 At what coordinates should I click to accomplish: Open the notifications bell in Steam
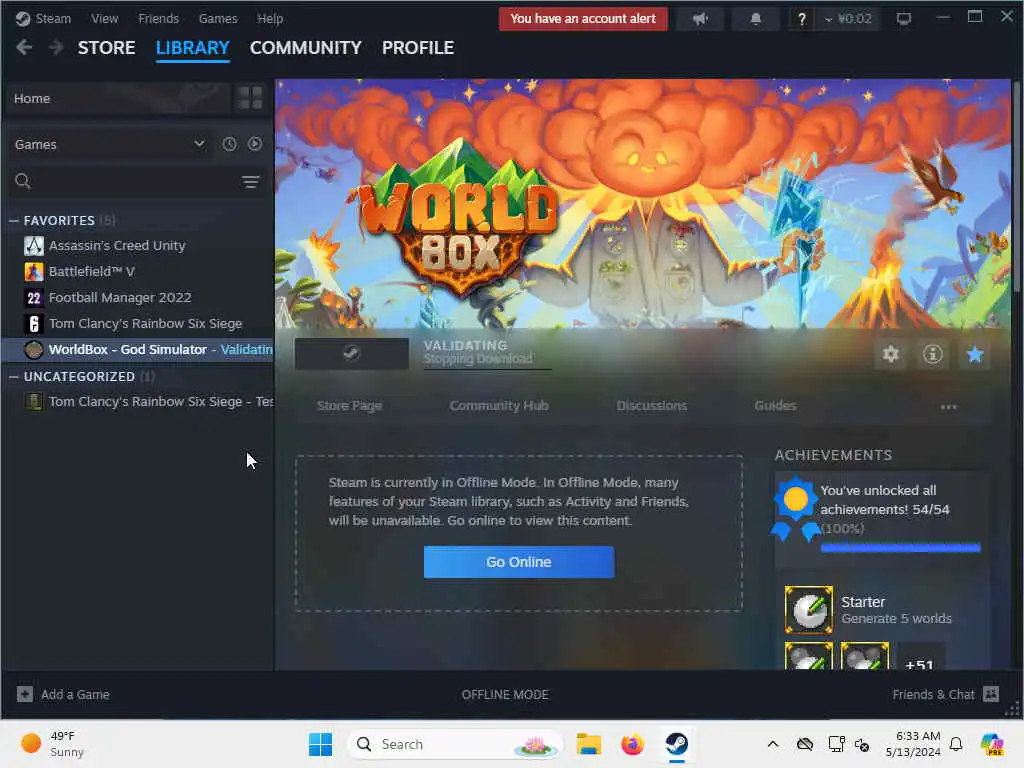pyautogui.click(x=756, y=19)
